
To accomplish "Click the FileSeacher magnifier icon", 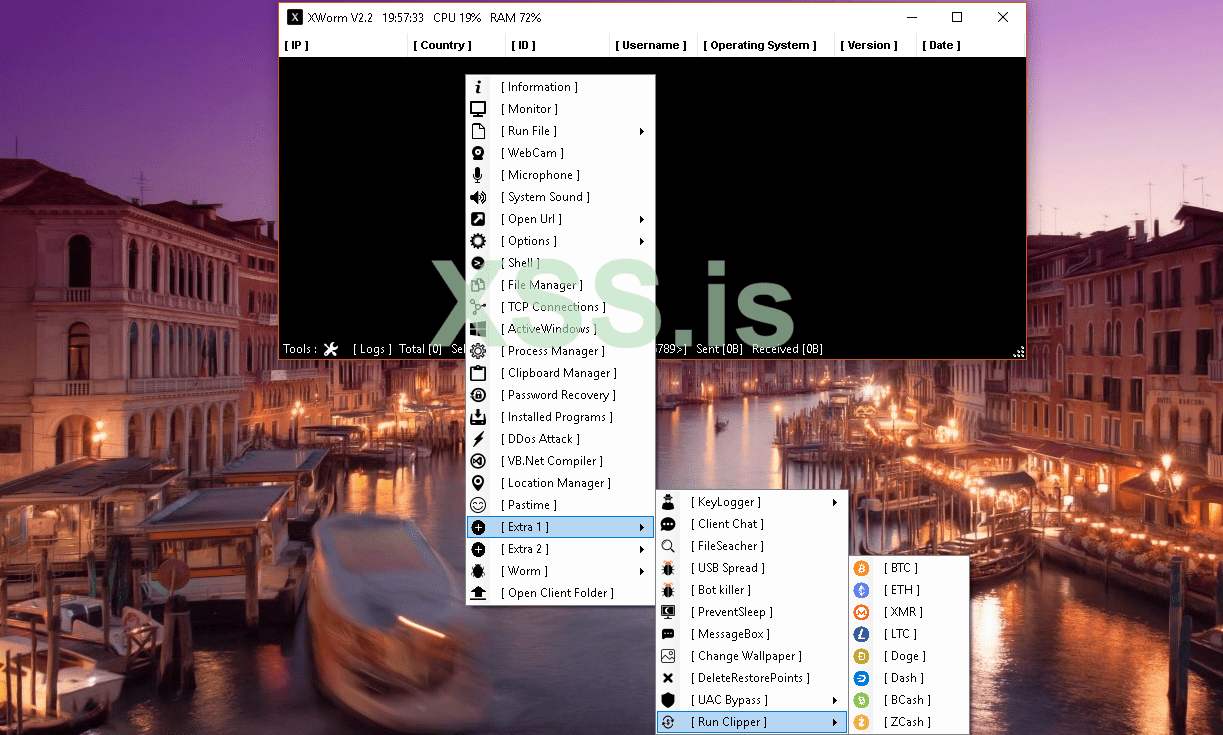I will tap(668, 546).
